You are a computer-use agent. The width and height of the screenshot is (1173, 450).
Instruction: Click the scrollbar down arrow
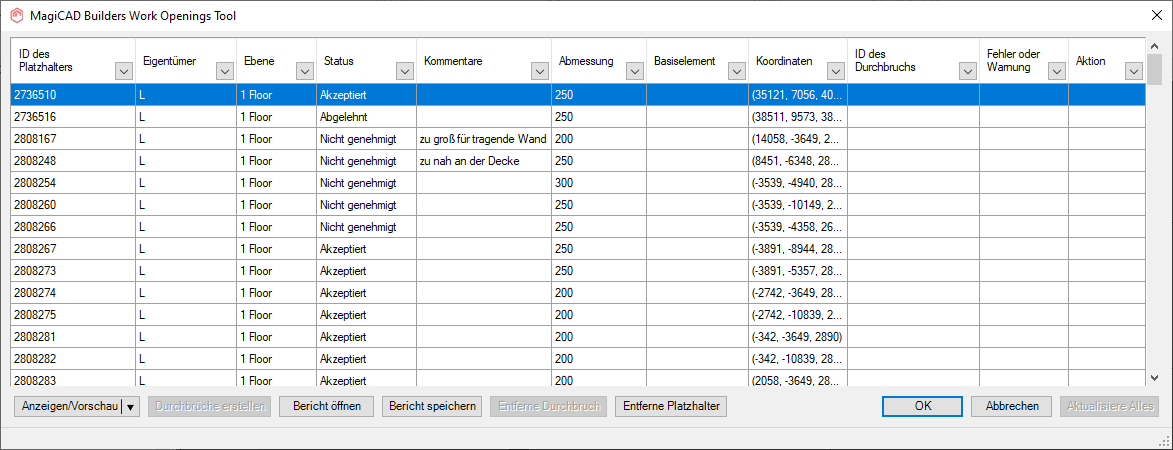pos(1154,378)
